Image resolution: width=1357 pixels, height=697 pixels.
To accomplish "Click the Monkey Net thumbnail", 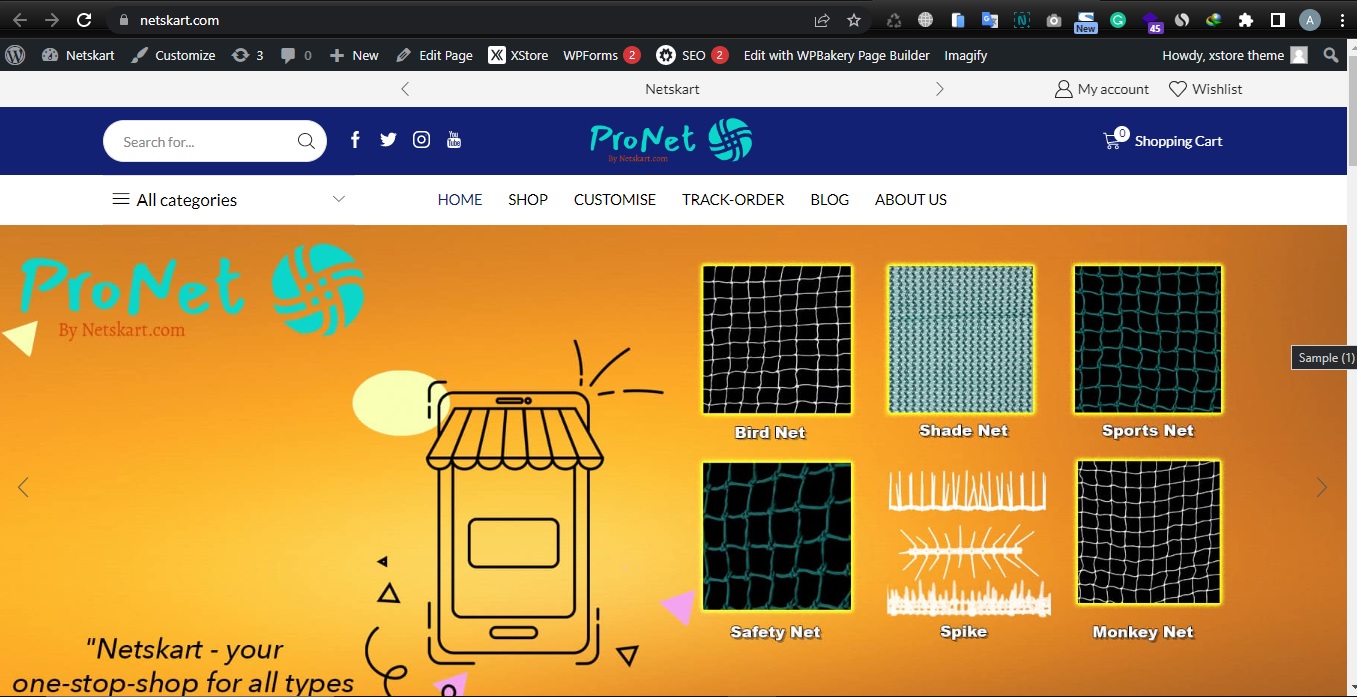I will (x=1148, y=533).
